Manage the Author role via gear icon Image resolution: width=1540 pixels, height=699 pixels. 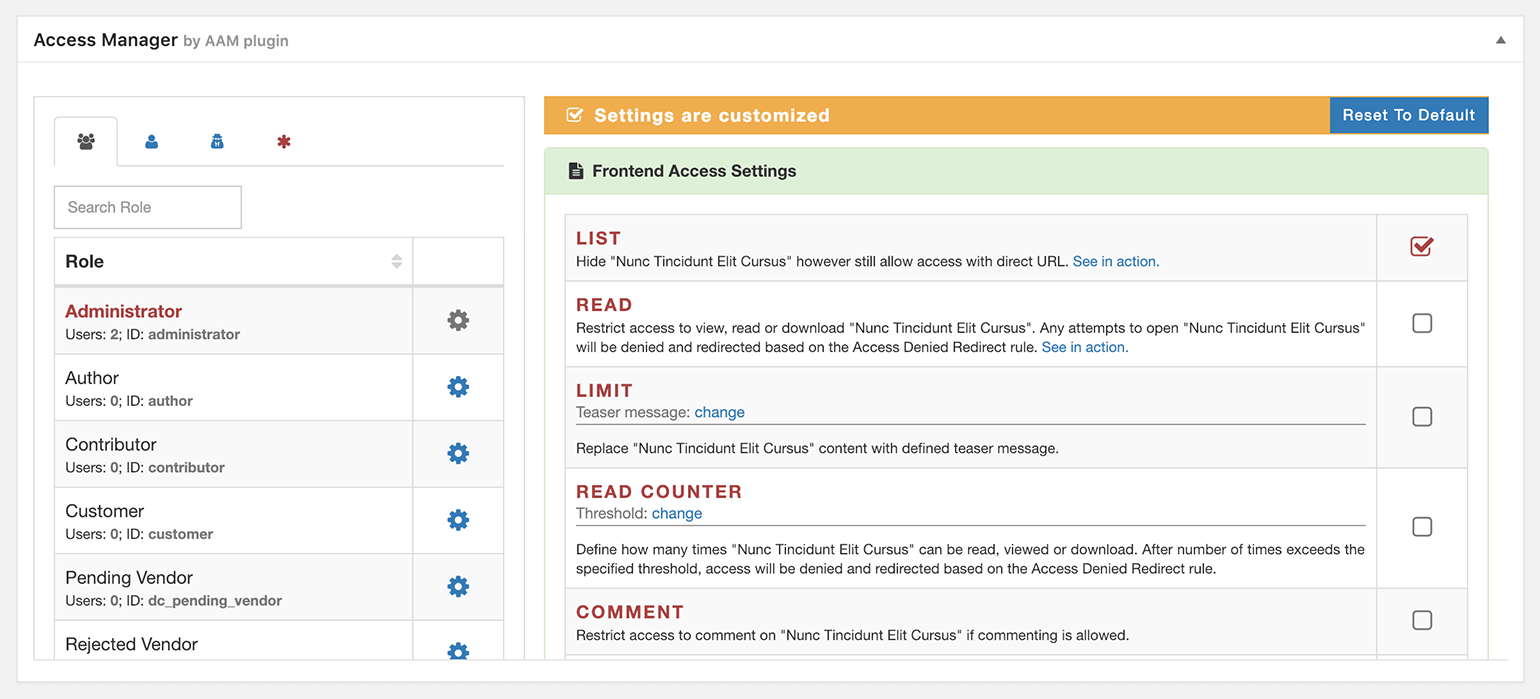click(458, 387)
